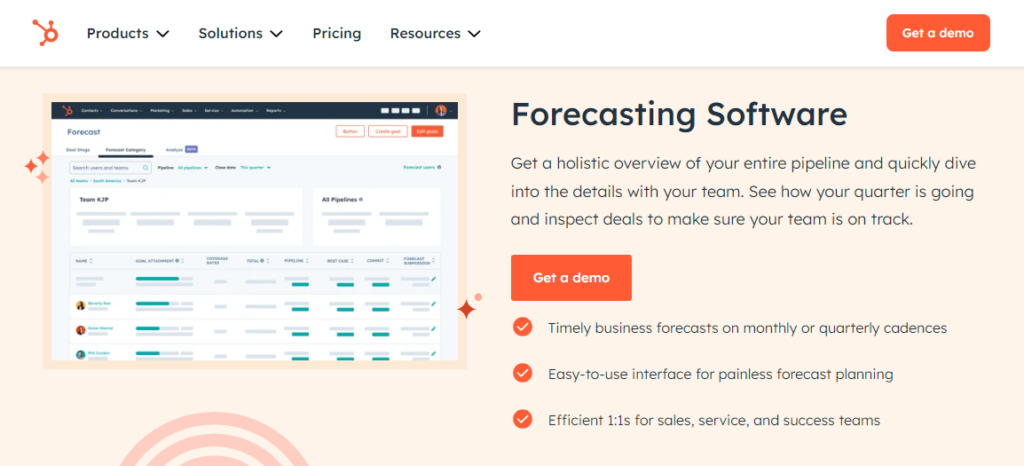Open the Solutions dropdown menu
Image resolution: width=1024 pixels, height=466 pixels.
[x=240, y=33]
